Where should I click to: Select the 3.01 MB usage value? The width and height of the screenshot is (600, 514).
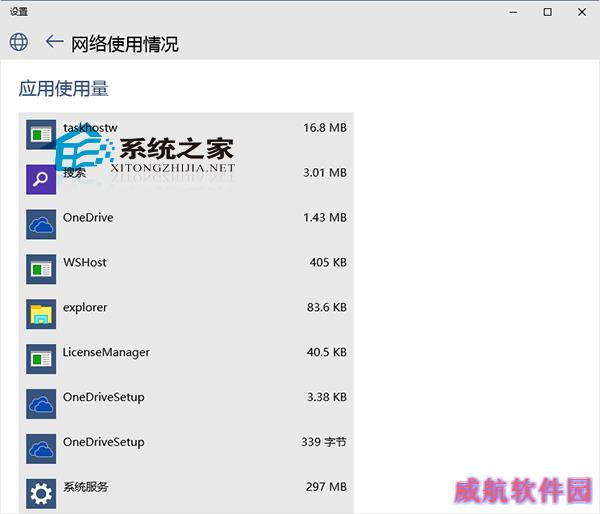[x=325, y=173]
